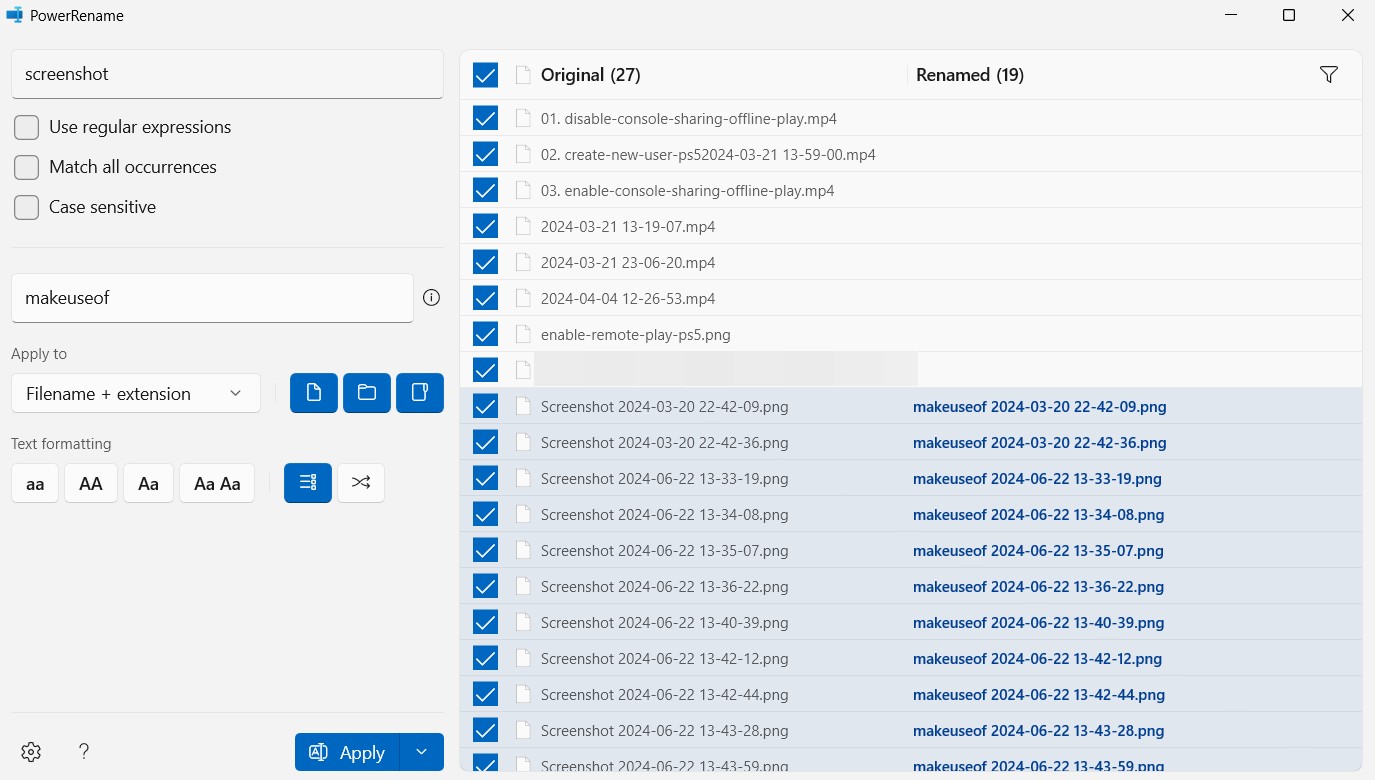Image resolution: width=1375 pixels, height=780 pixels.
Task: Select 02. create-new-user-ps52024-03-21 13-59-00.mp4 row
Action: (911, 154)
